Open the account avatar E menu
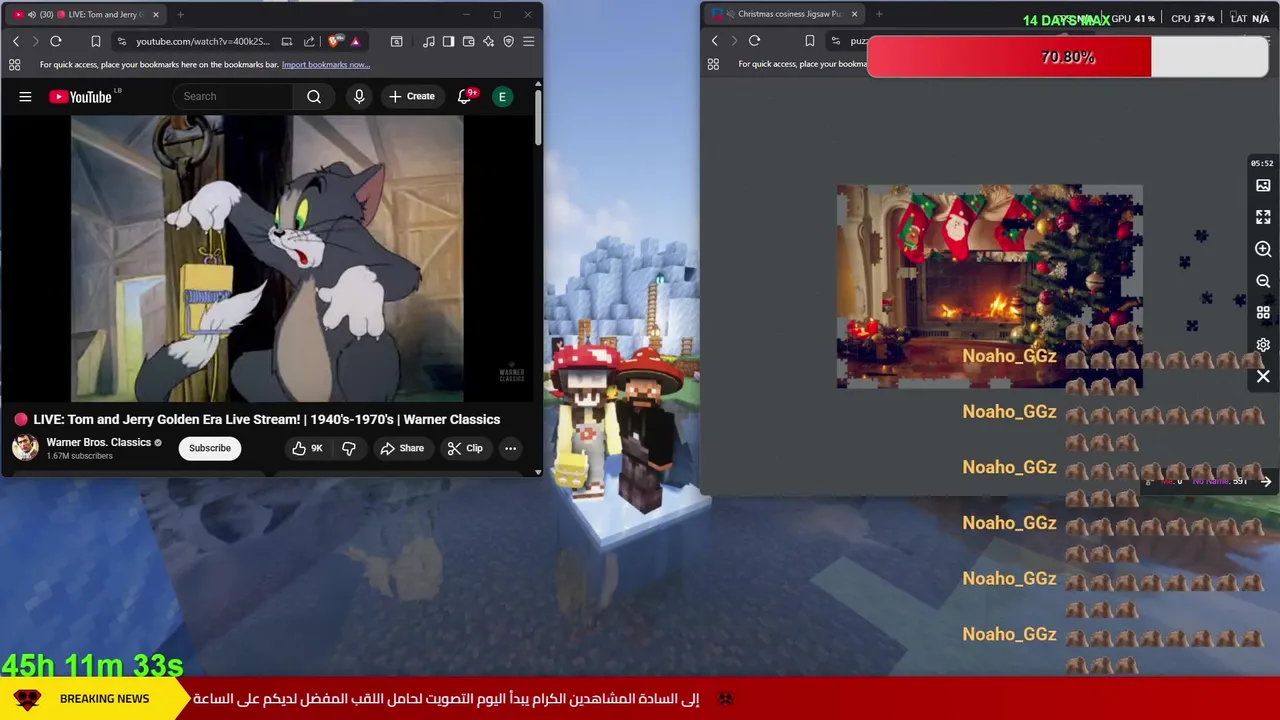 tap(502, 96)
